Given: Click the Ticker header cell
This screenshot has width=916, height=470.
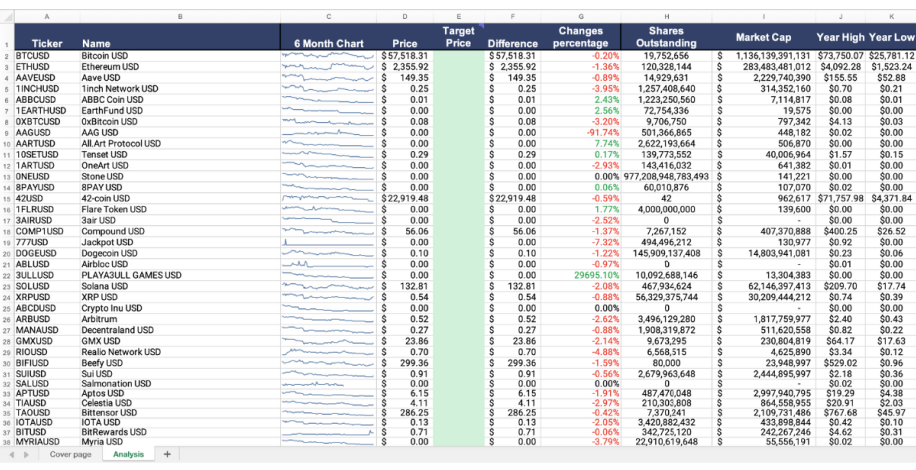Looking at the screenshot, I should click(46, 43).
